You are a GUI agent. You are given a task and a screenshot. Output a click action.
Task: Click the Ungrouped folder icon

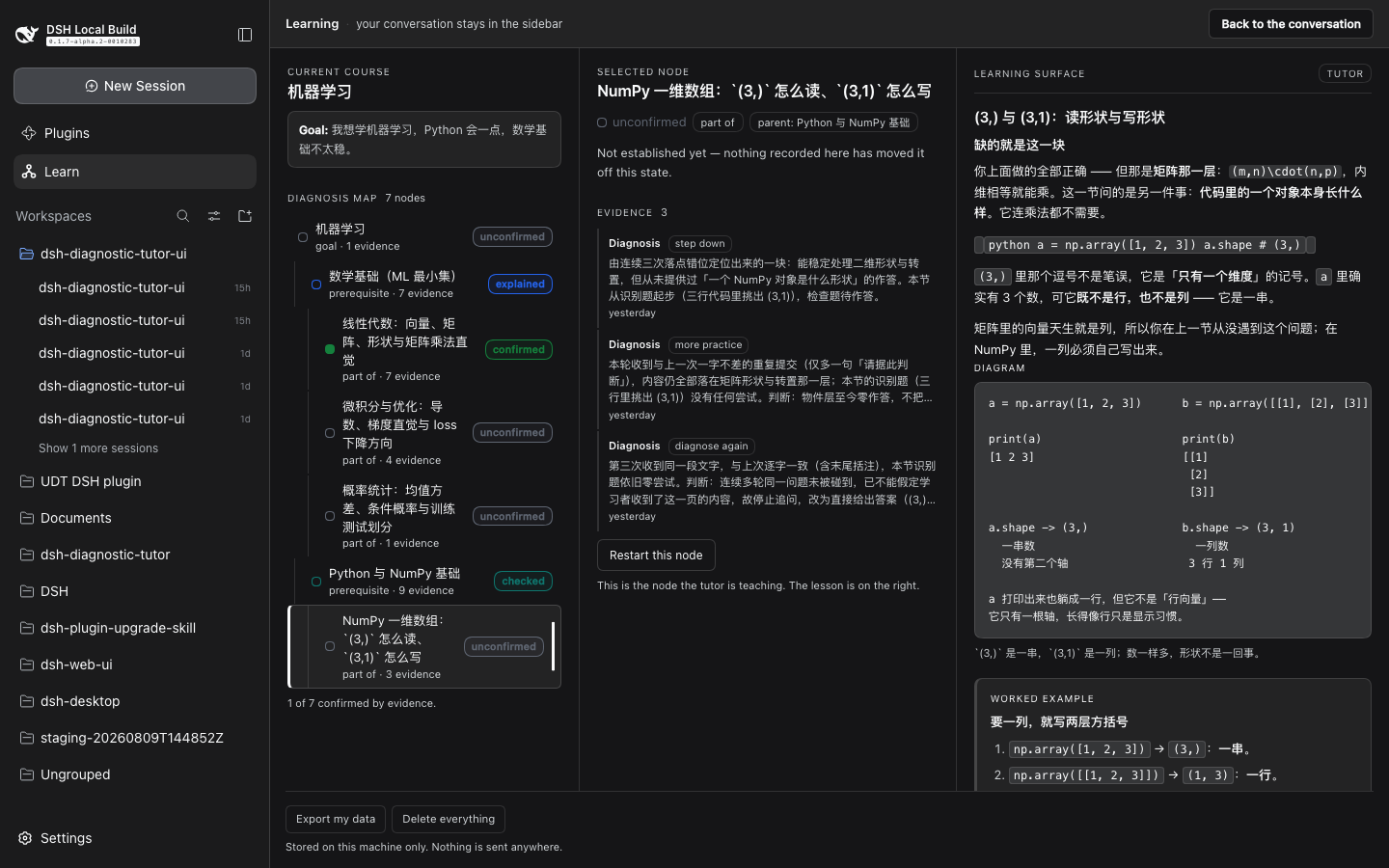point(27,774)
